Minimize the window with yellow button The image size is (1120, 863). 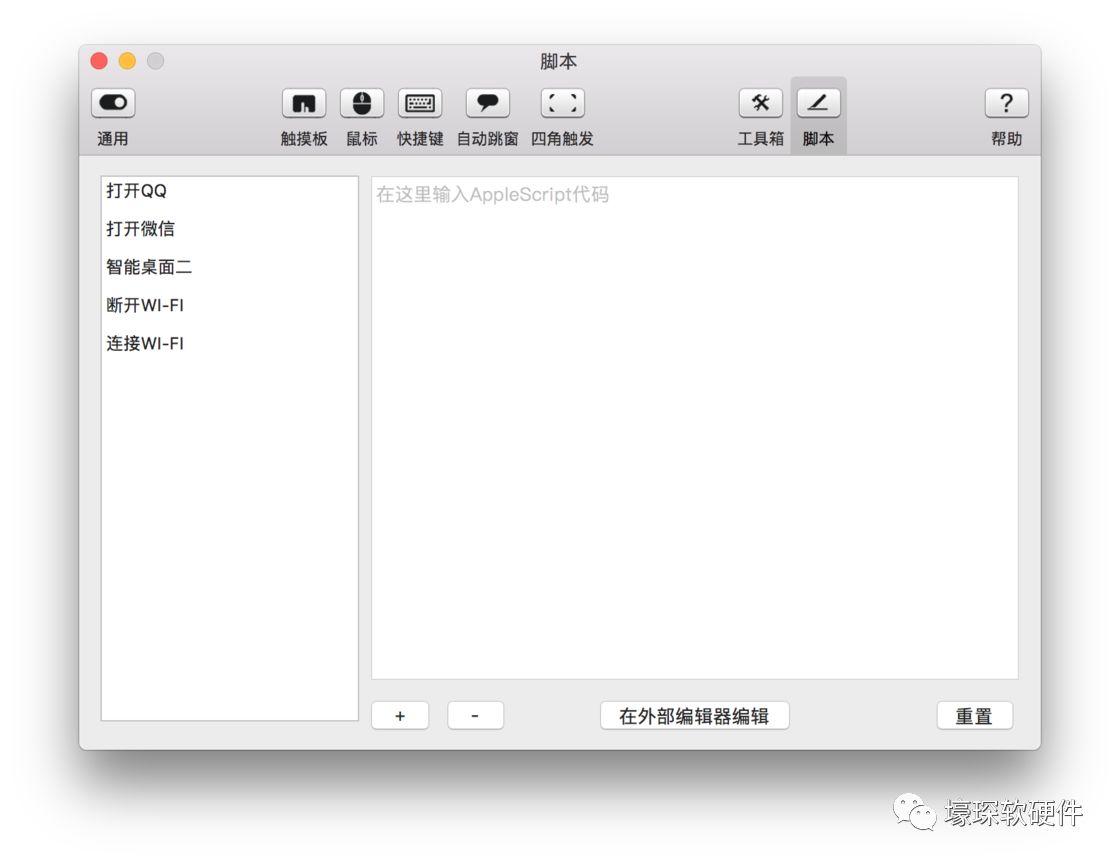click(127, 61)
